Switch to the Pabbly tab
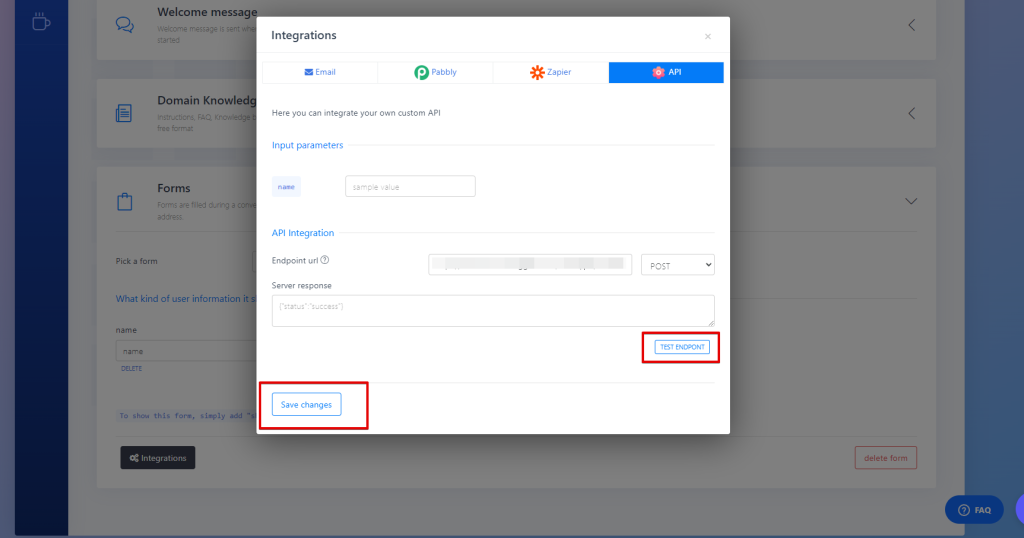The width and height of the screenshot is (1024, 538). (x=435, y=72)
